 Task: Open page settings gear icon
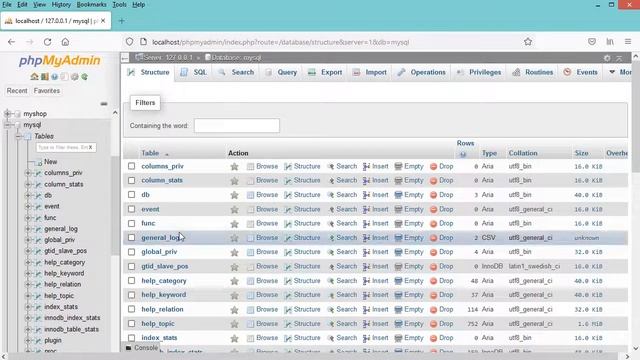[x=607, y=58]
